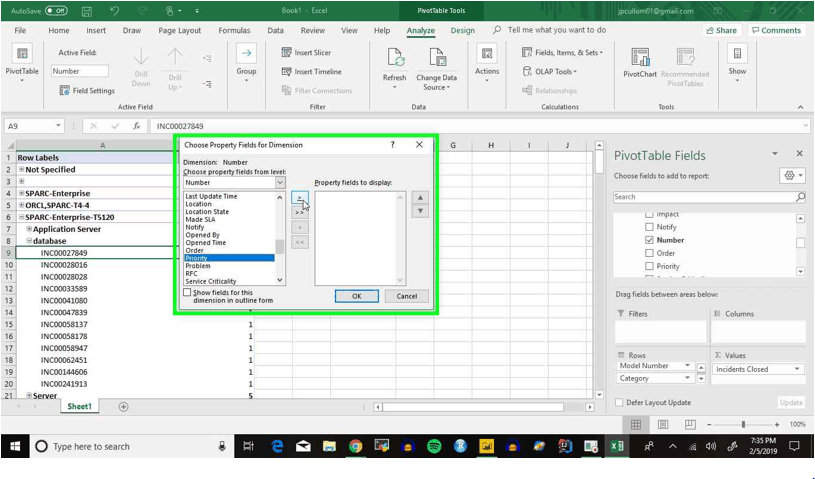Switch to Page Layout view icon
Screen dimensions: 815x479
click(x=663, y=424)
